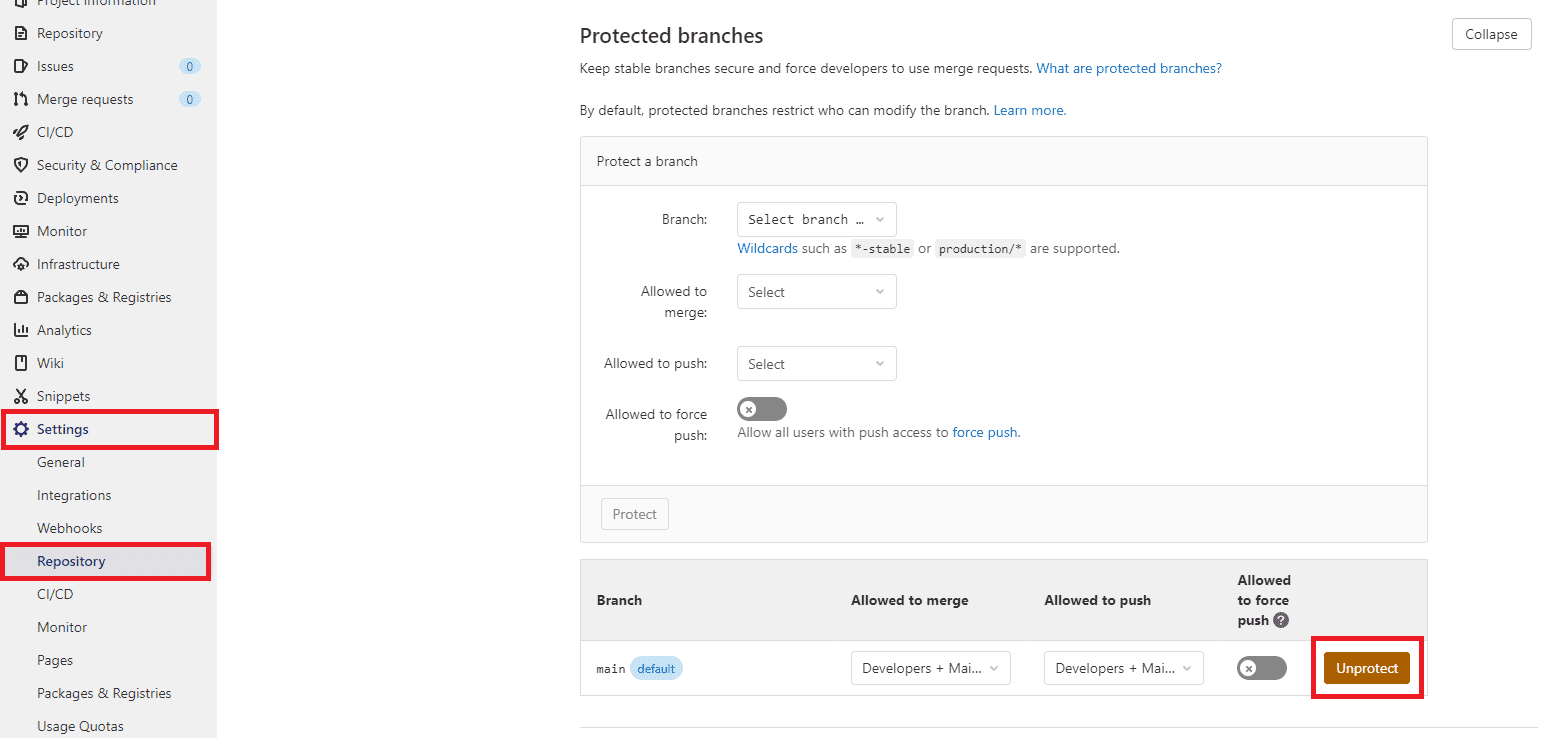
Task: Toggle force push for main branch
Action: 1261,668
